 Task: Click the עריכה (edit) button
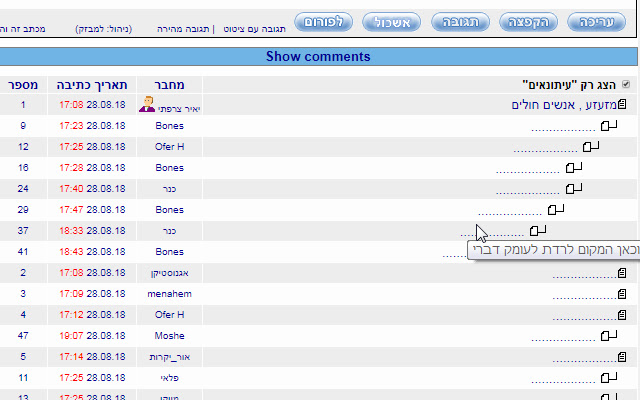point(602,21)
